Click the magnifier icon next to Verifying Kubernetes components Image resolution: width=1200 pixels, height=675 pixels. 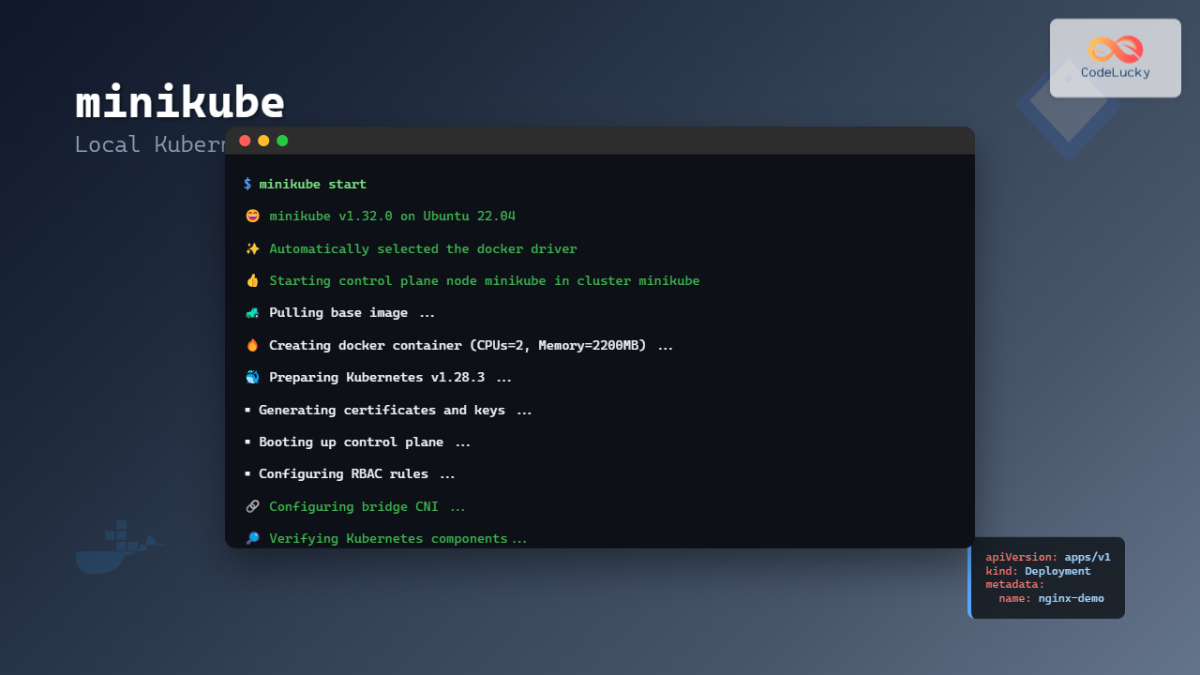pyautogui.click(x=251, y=538)
